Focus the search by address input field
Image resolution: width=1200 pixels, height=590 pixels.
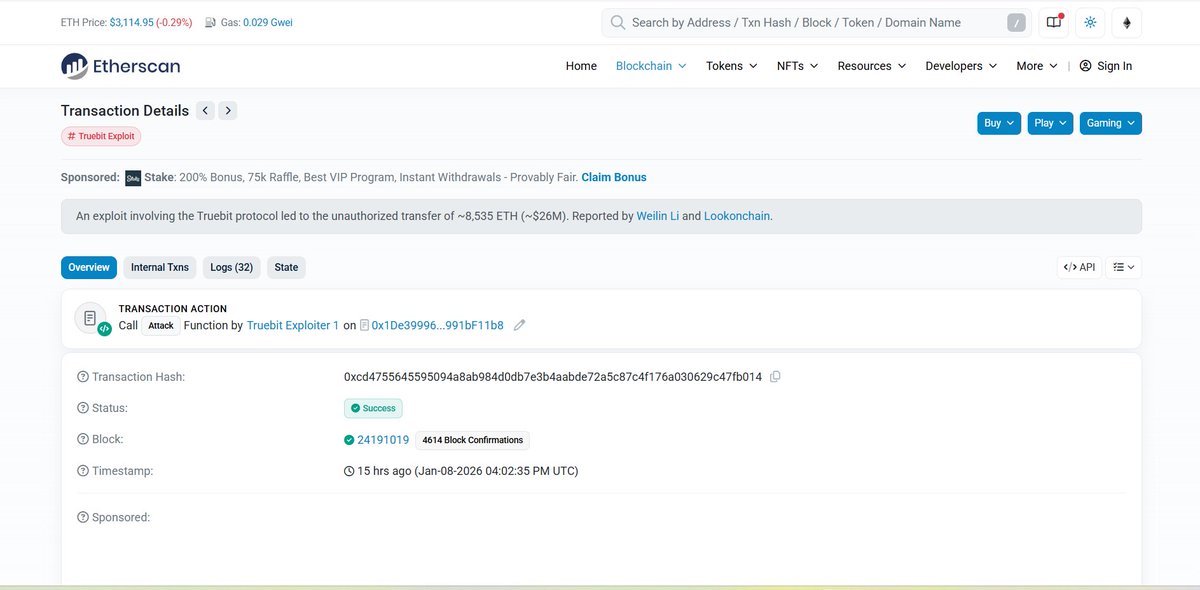(815, 23)
